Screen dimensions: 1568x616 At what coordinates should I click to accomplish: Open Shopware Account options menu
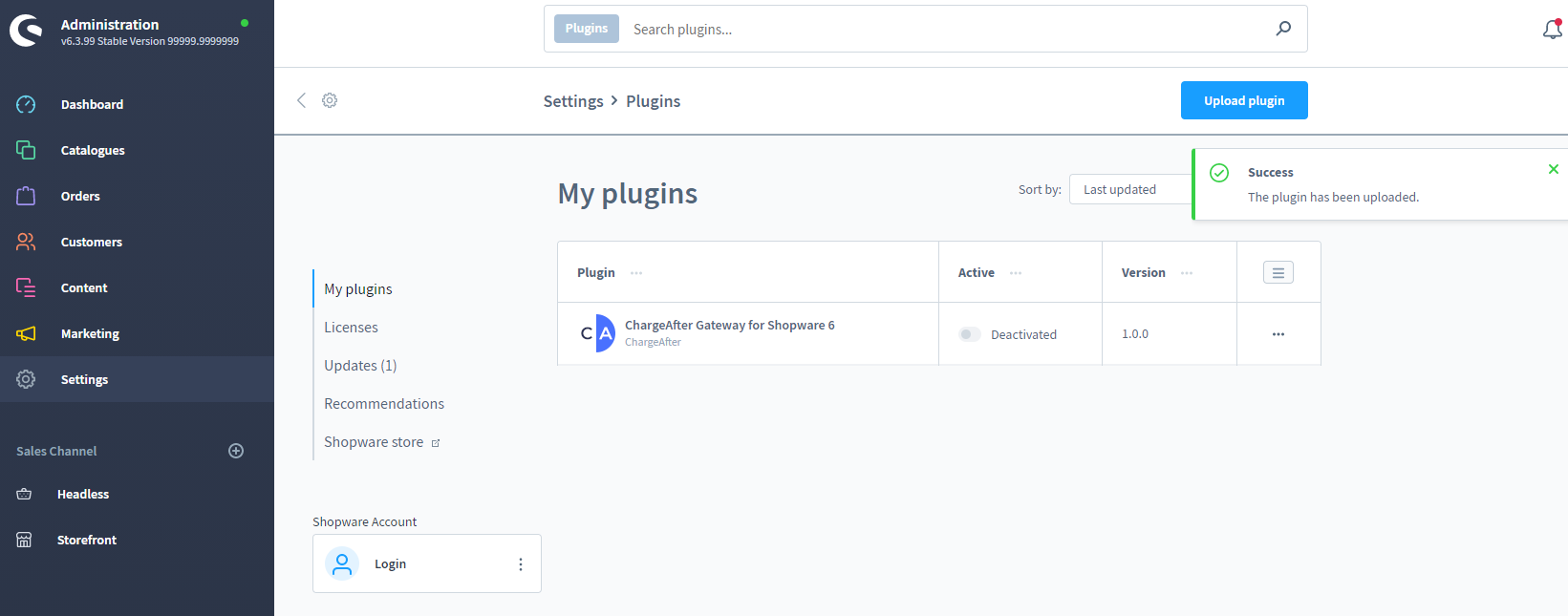tap(521, 564)
